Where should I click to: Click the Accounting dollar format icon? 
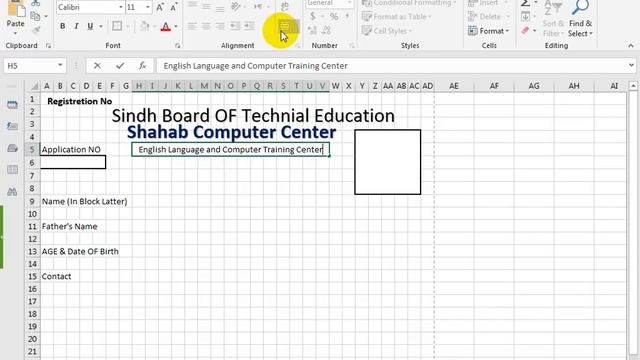(313, 16)
